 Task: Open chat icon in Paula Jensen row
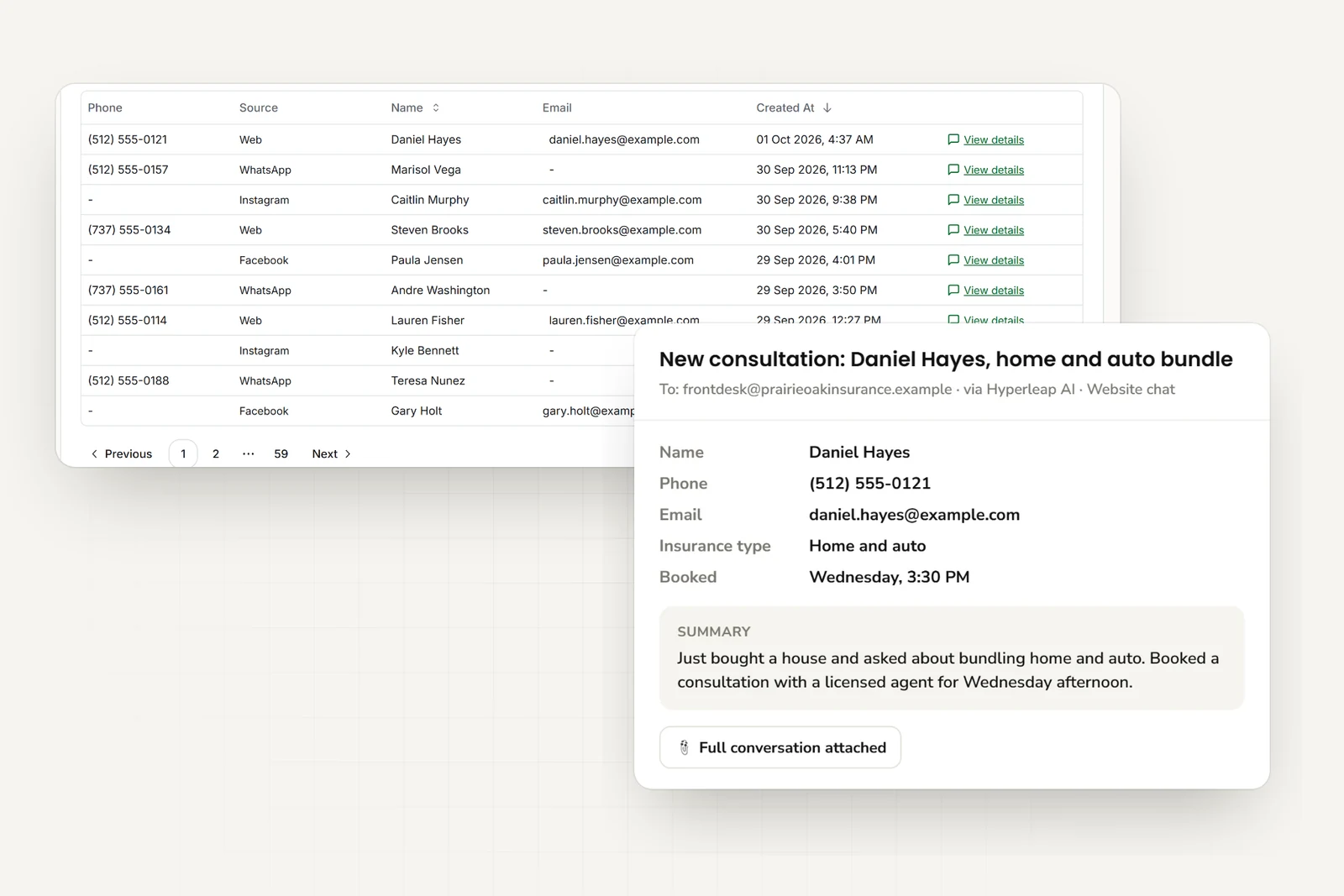coord(953,260)
